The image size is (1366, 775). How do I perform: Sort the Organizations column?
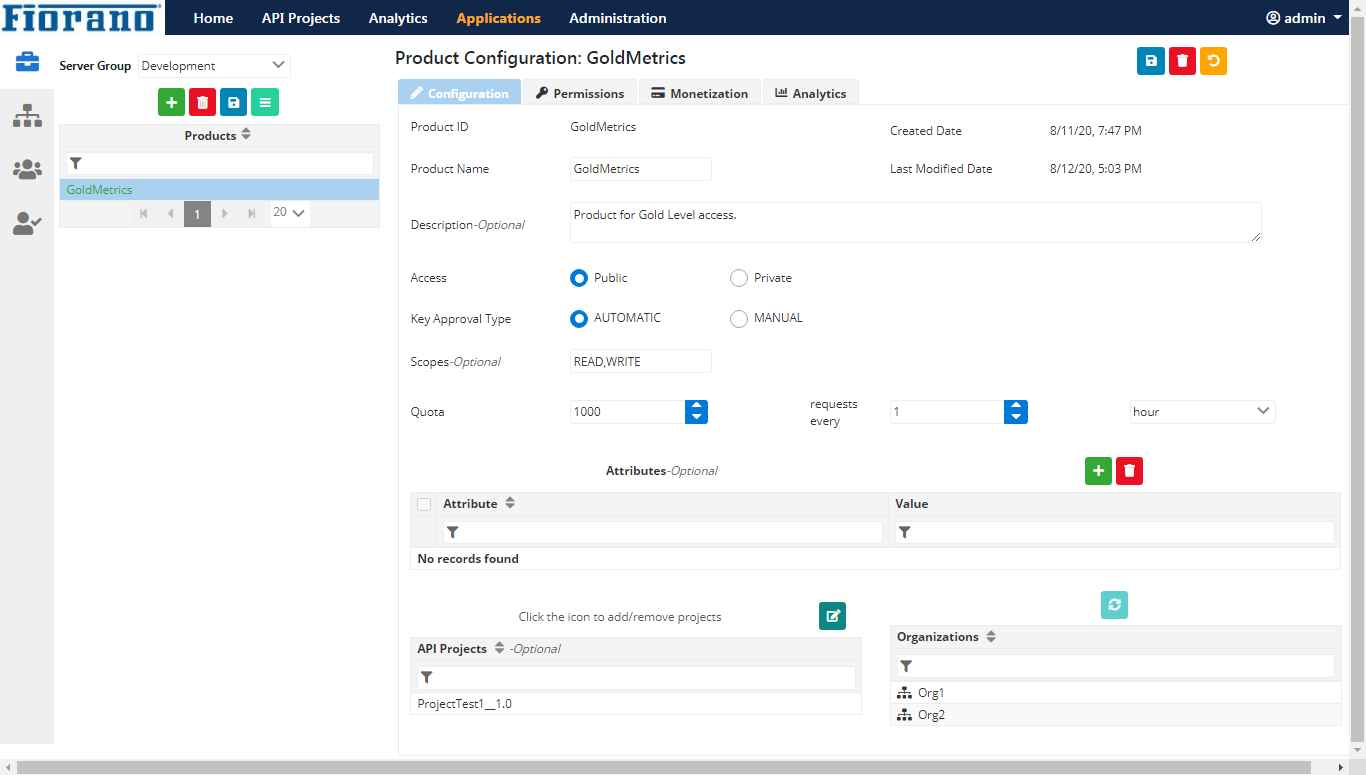point(991,636)
